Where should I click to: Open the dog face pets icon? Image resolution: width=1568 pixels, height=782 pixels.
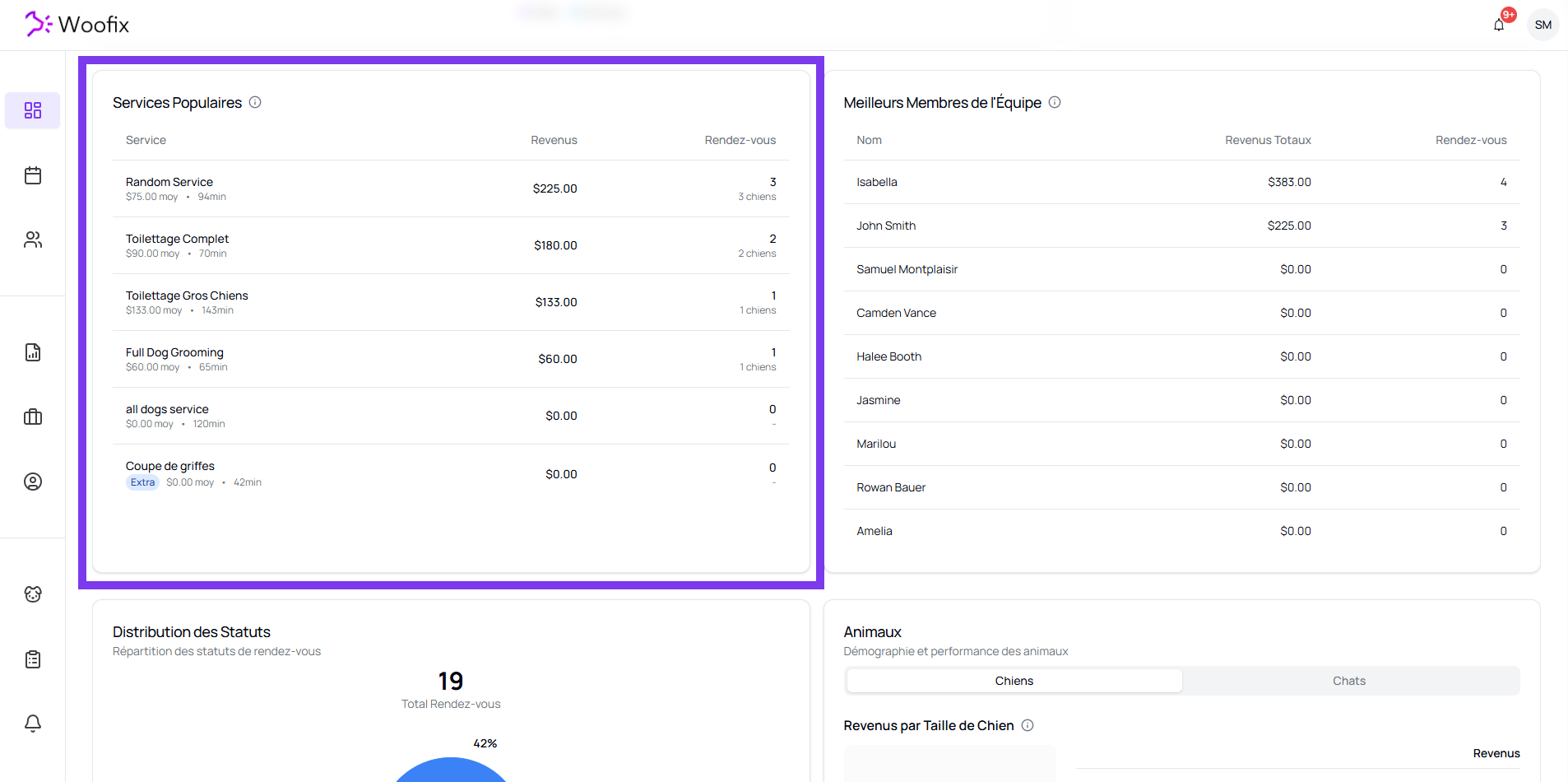click(33, 594)
